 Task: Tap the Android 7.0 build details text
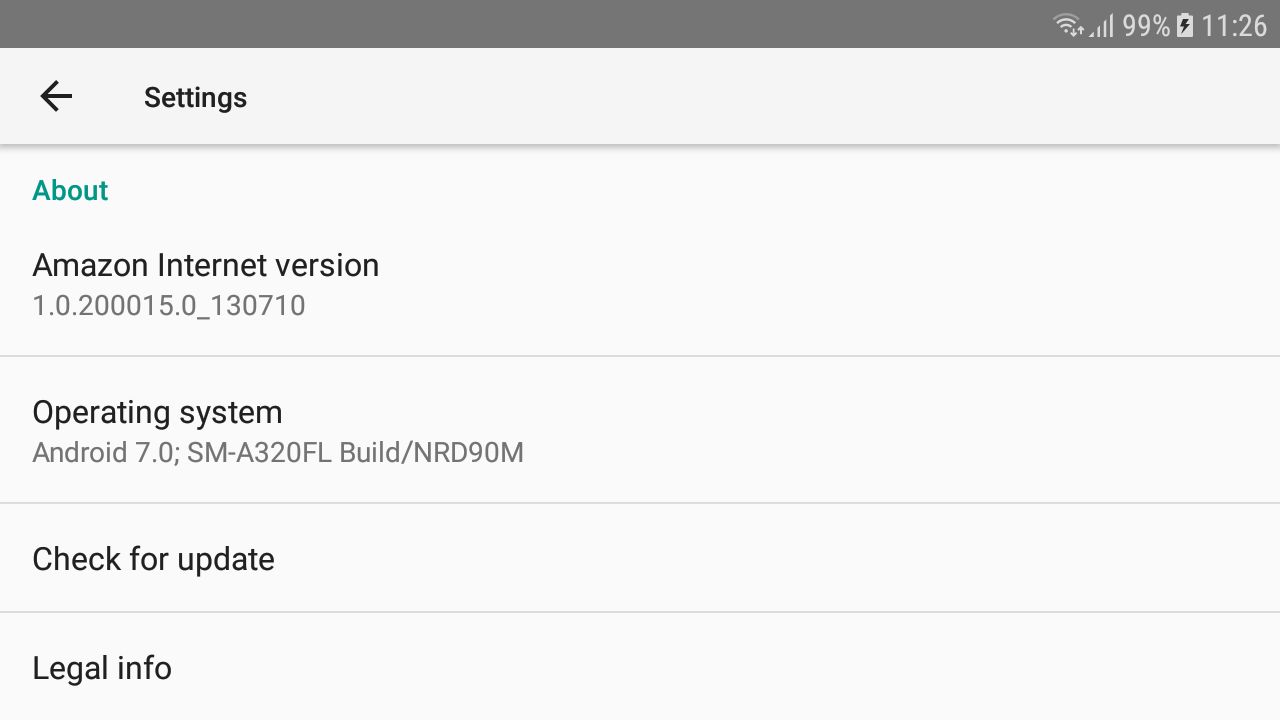(278, 452)
